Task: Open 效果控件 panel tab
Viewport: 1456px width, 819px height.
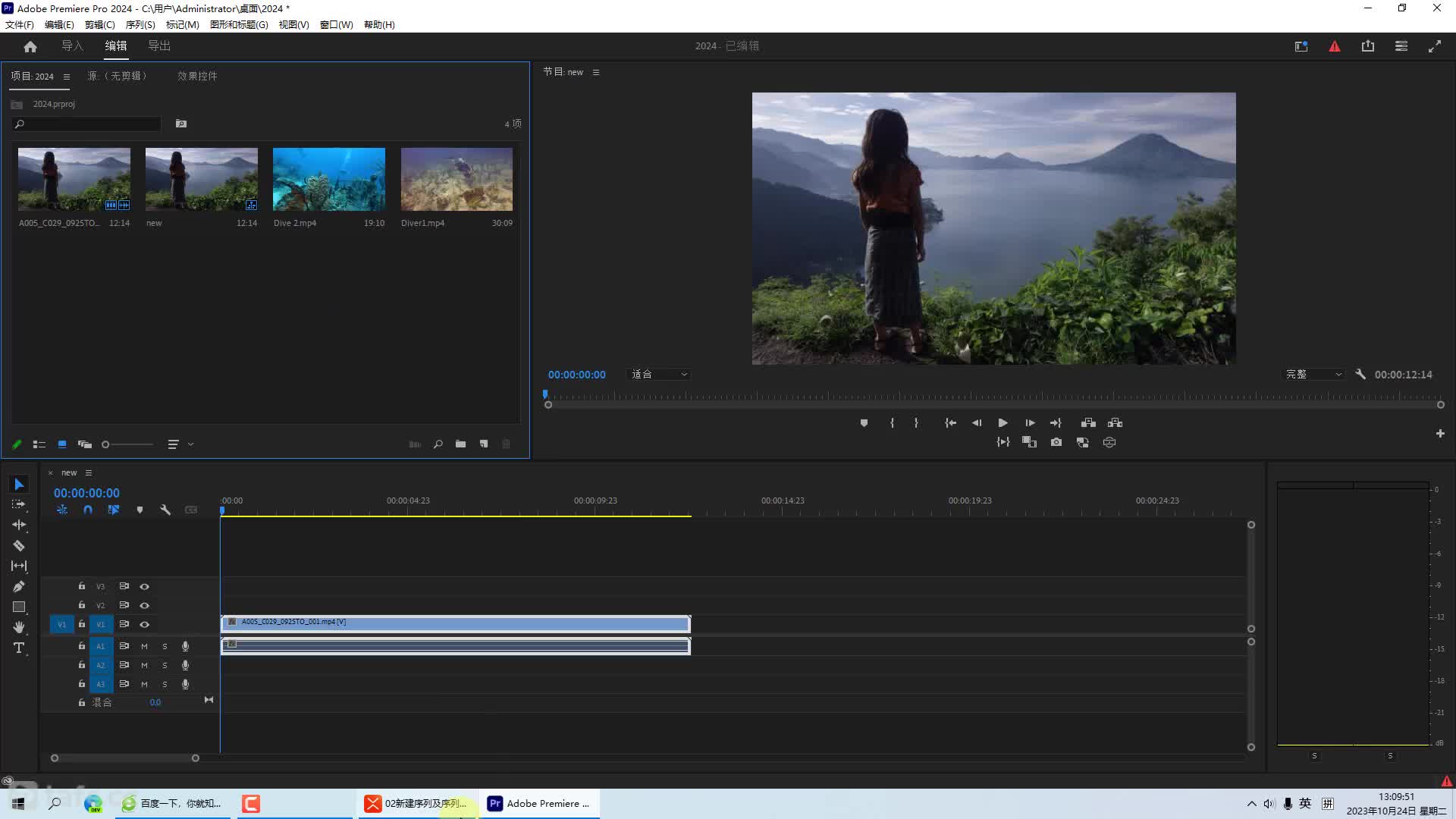Action: [197, 77]
